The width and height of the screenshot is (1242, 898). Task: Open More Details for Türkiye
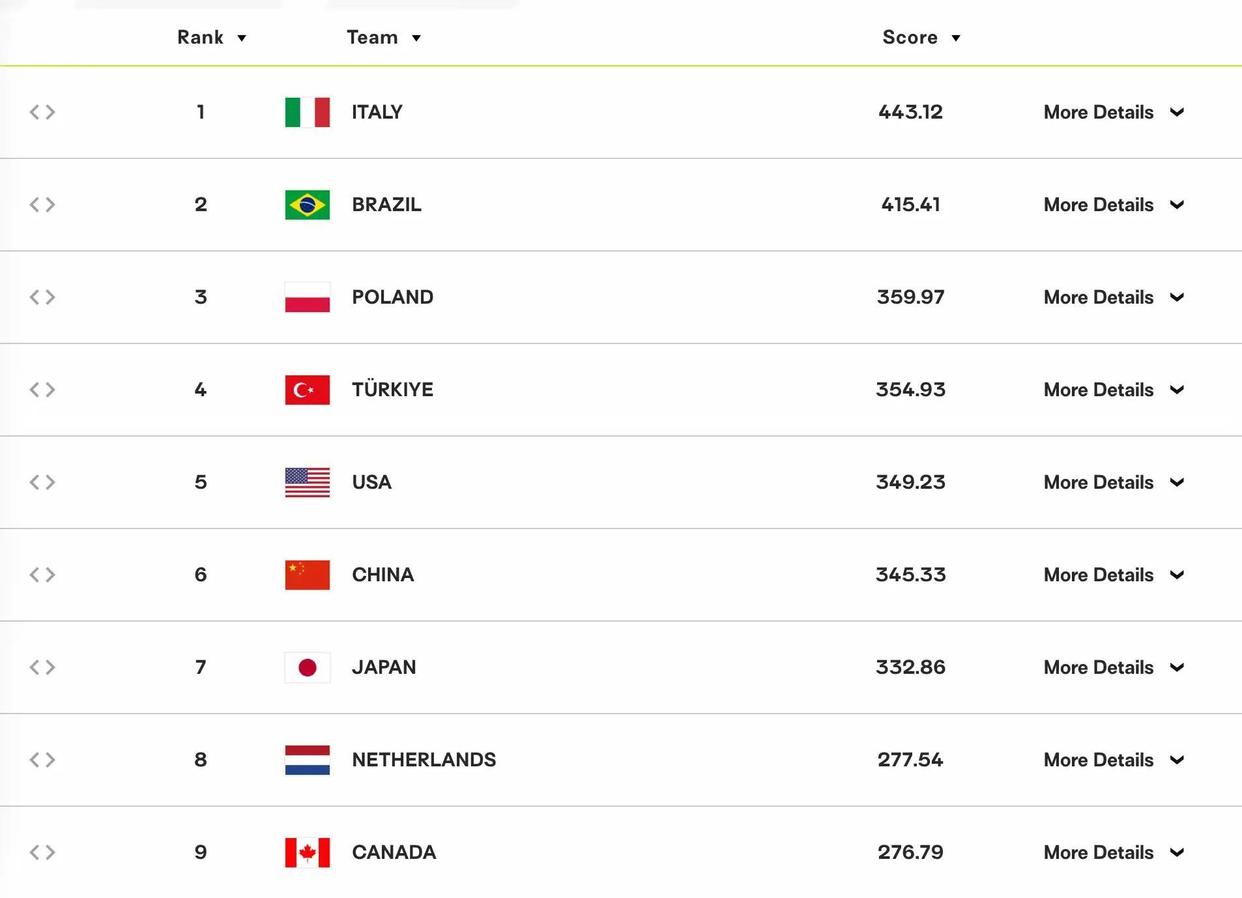click(x=1114, y=390)
